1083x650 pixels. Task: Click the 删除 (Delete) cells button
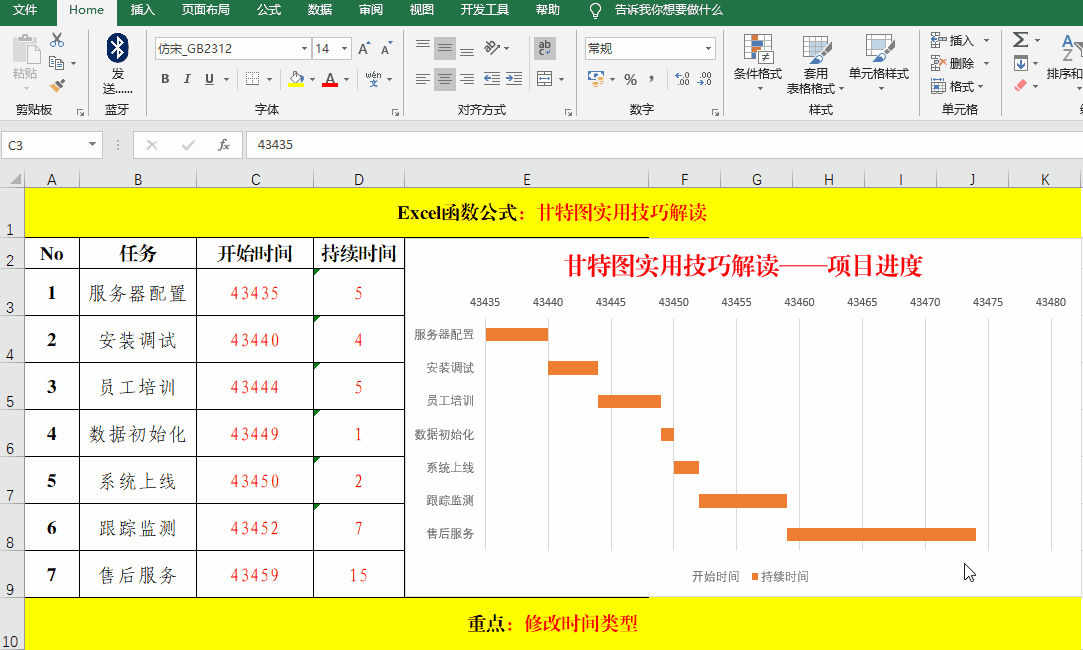coord(959,63)
